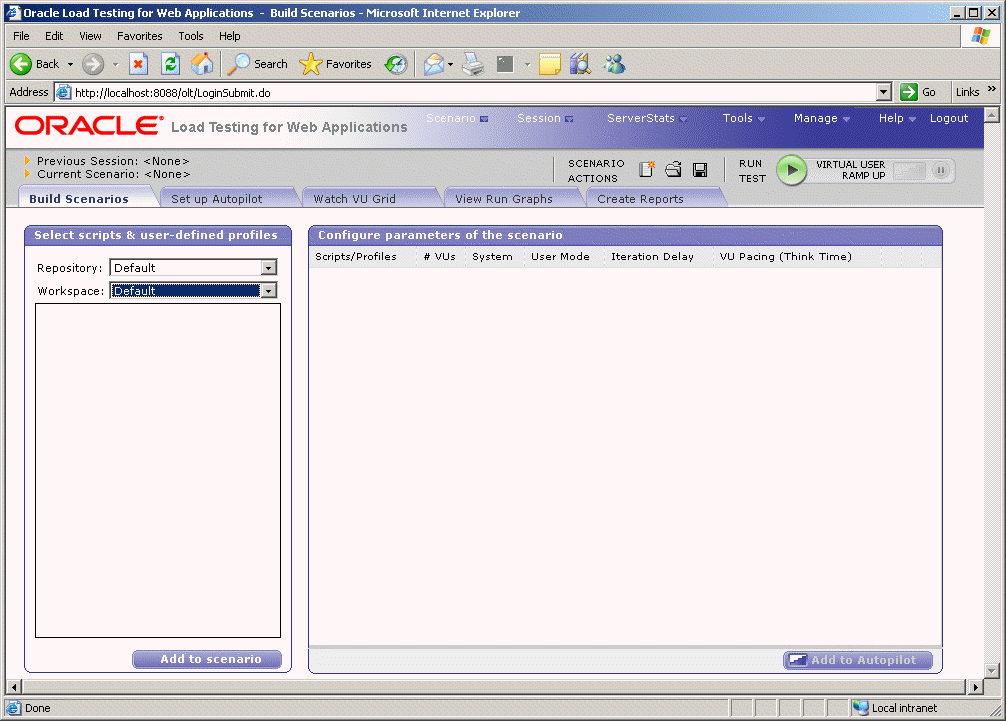
Task: Open a saved scenario from Scenario Actions
Action: 673,169
